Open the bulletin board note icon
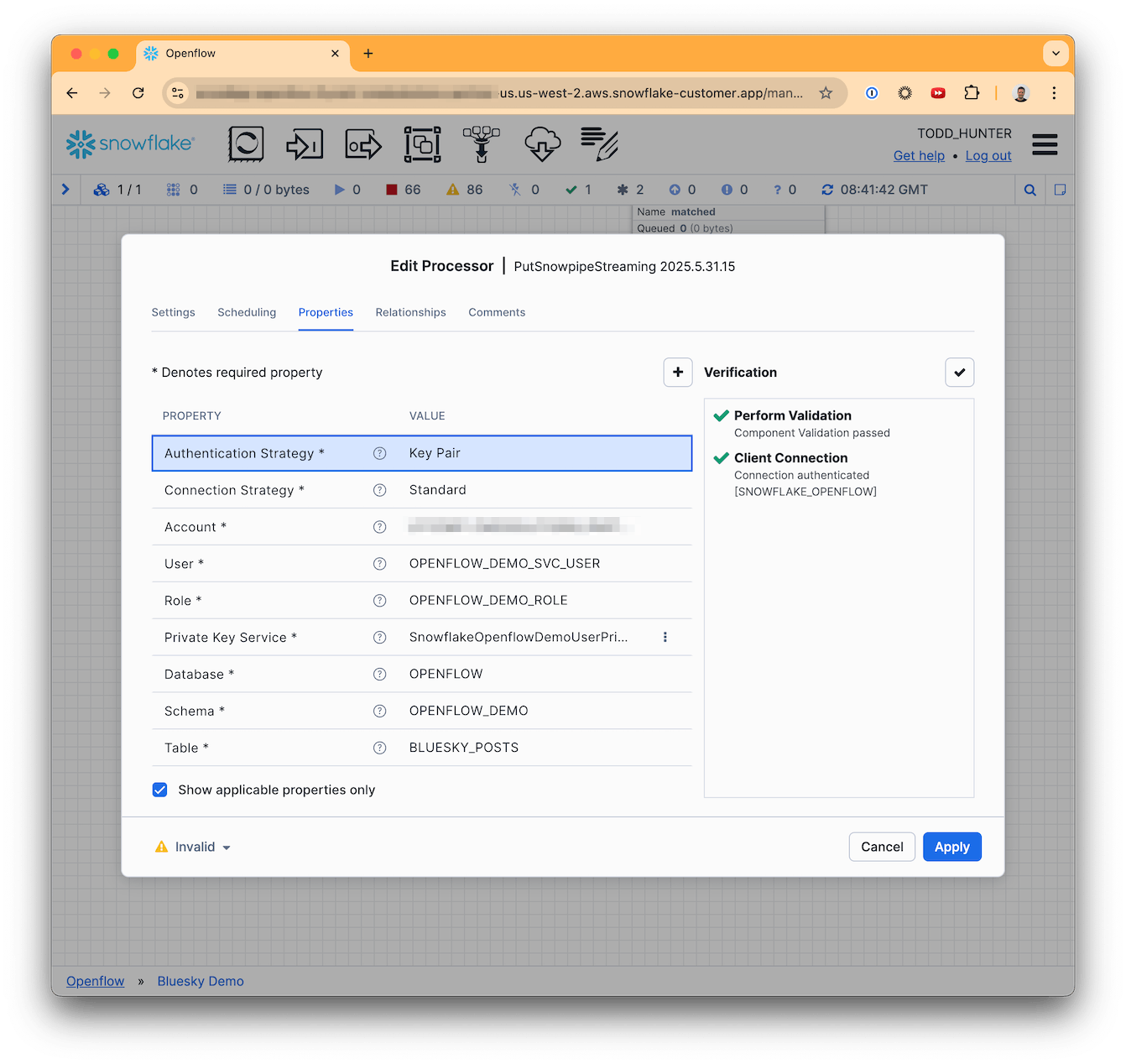The width and height of the screenshot is (1126, 1064). click(1060, 190)
